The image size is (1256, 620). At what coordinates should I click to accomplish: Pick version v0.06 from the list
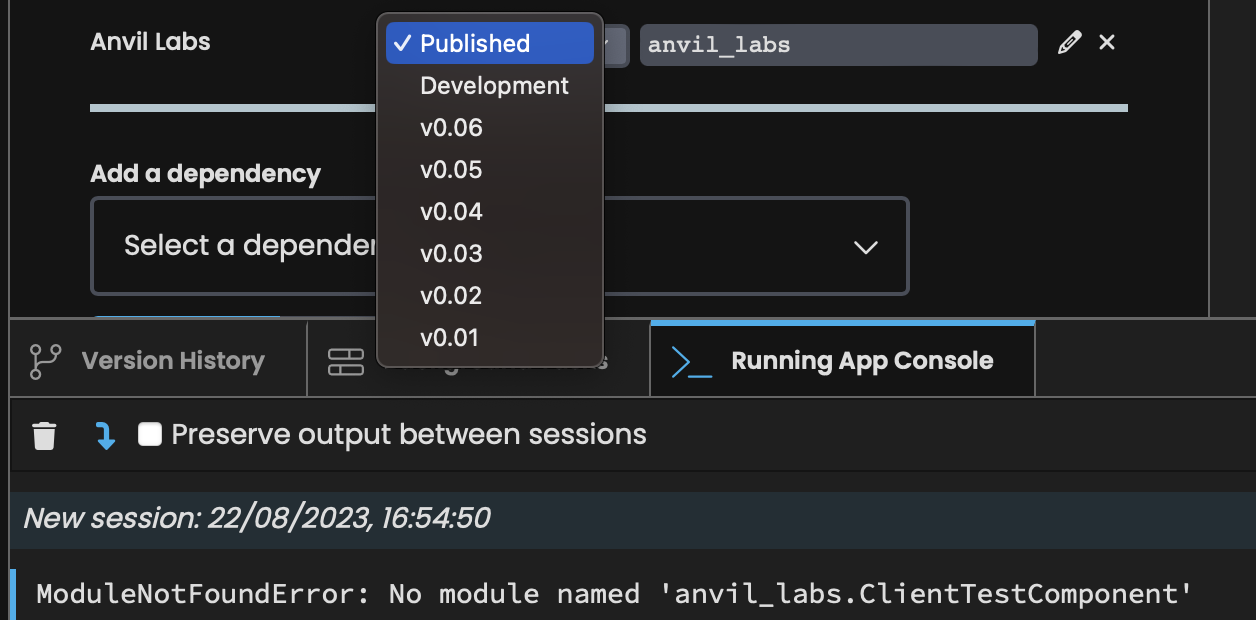click(451, 128)
